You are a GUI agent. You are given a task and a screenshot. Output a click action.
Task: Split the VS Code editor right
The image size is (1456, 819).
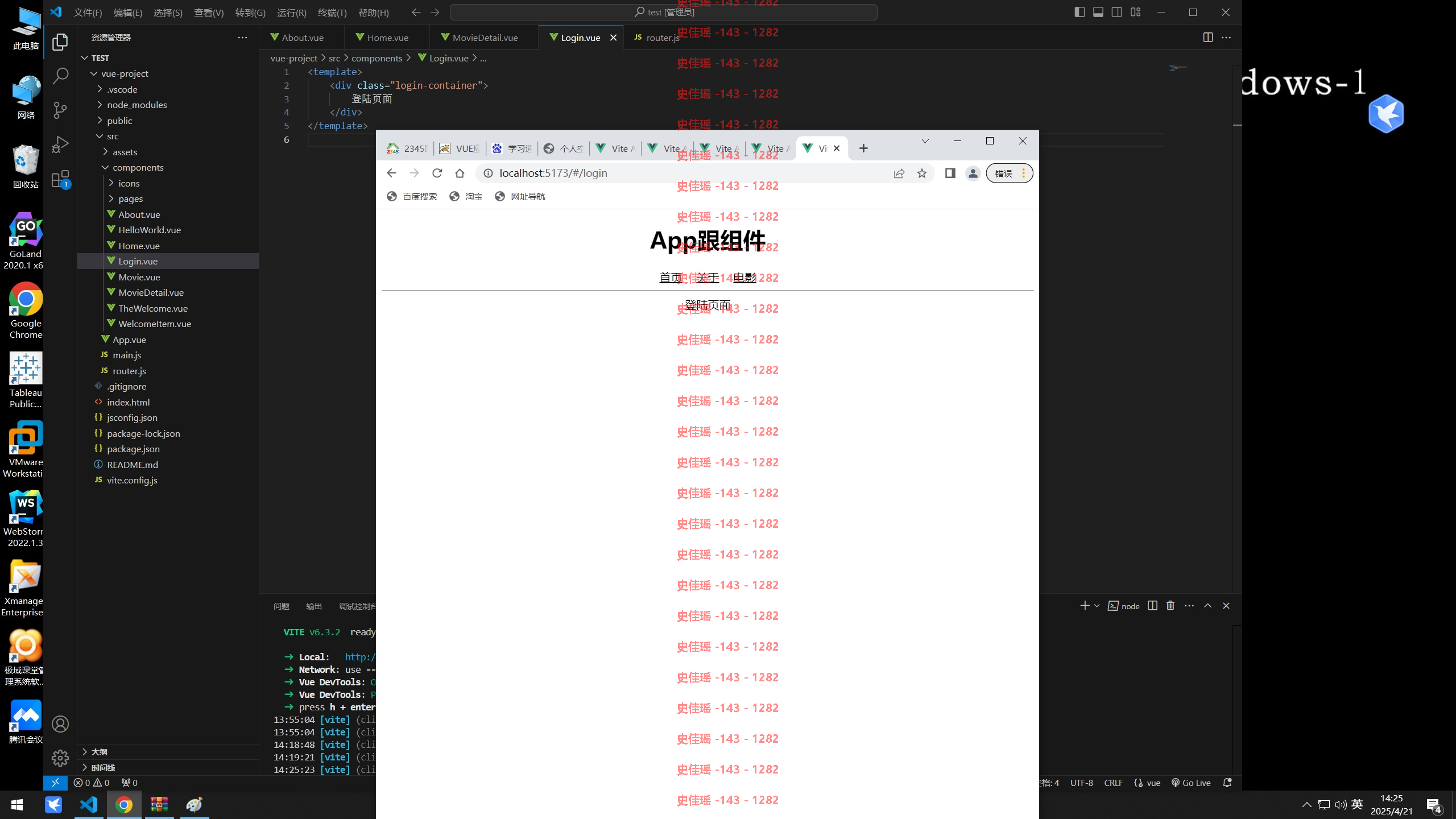[x=1208, y=38]
